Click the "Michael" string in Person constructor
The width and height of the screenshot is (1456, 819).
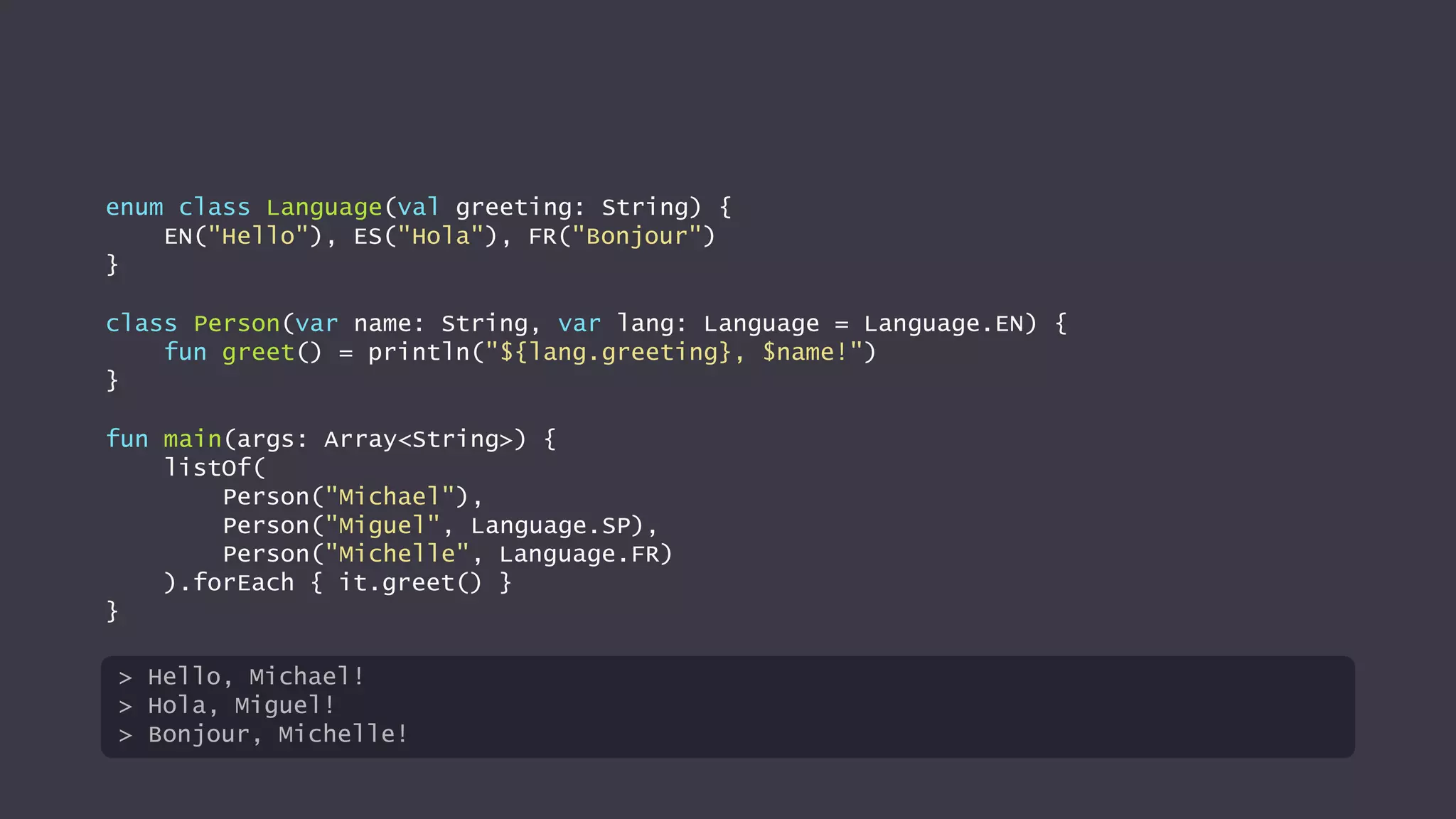tap(390, 496)
